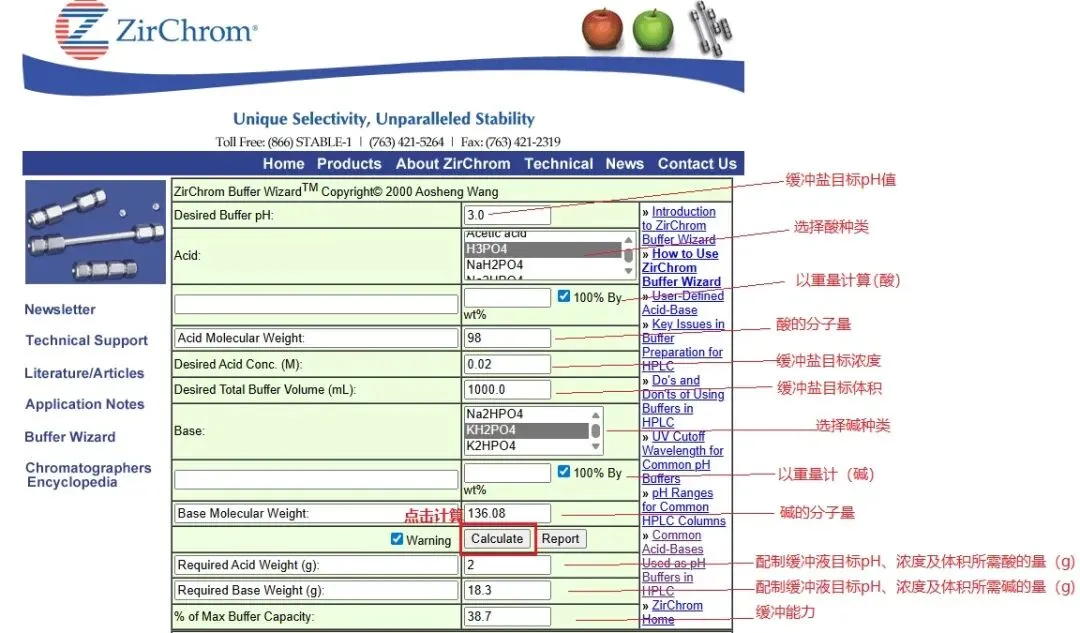The width and height of the screenshot is (1080, 633).
Task: Click the user-defined acid name field
Action: click(316, 304)
